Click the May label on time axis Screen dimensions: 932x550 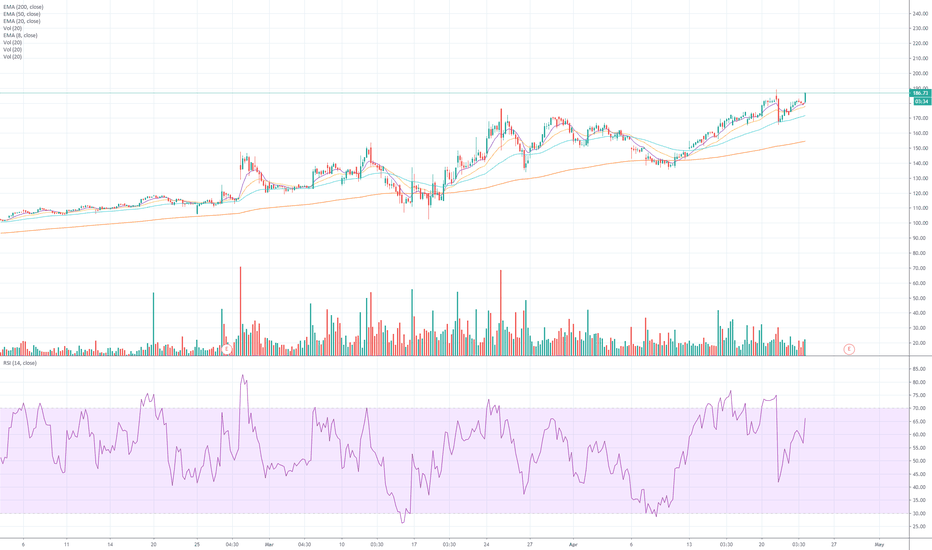pos(880,544)
